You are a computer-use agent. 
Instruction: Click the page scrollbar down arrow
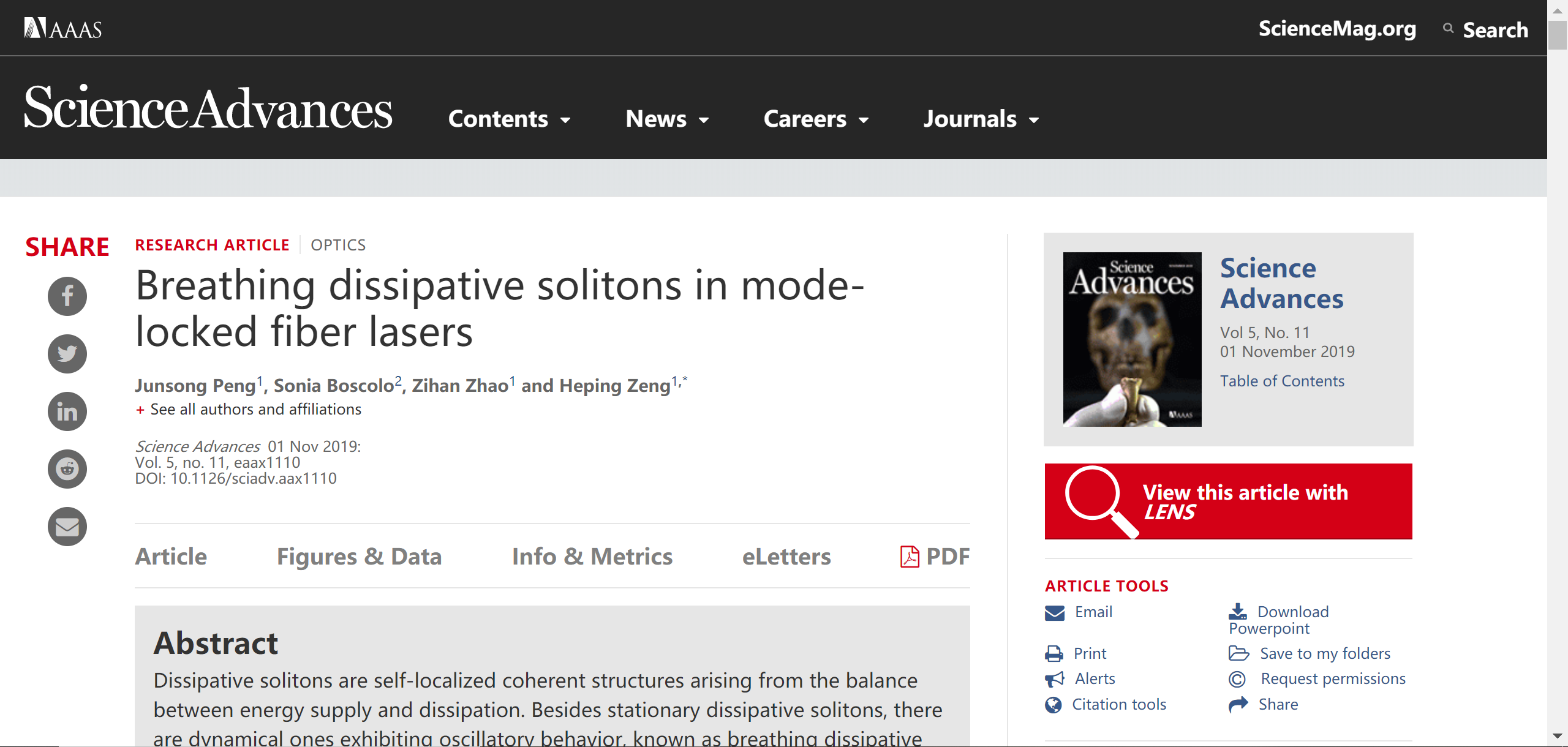tap(1557, 735)
